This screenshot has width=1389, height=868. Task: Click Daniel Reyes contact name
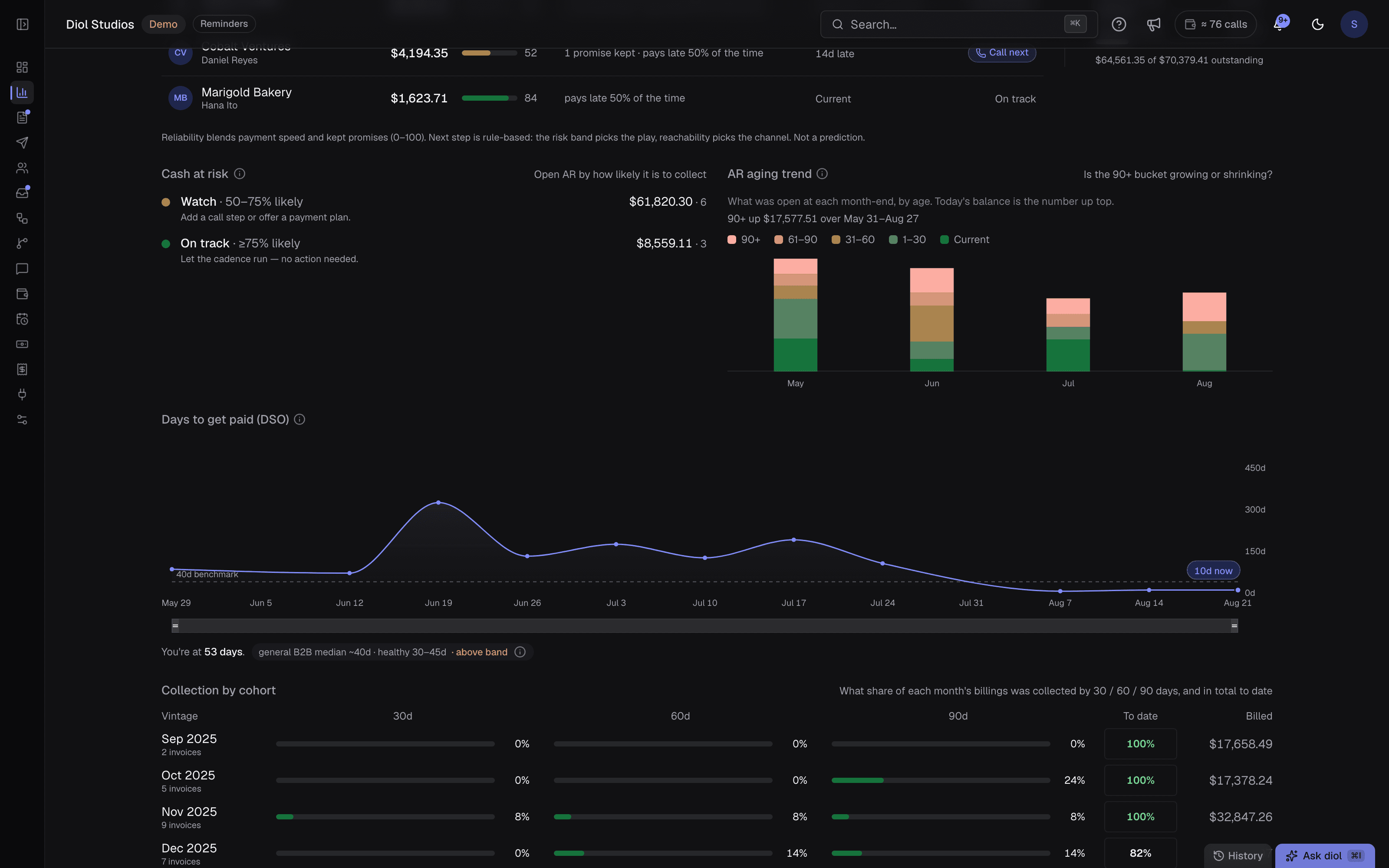[x=230, y=60]
